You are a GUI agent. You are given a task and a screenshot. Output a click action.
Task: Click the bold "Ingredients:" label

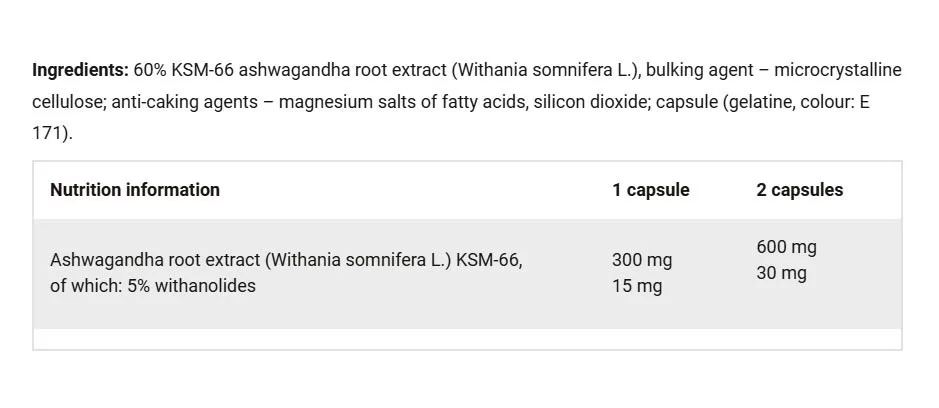coord(80,70)
